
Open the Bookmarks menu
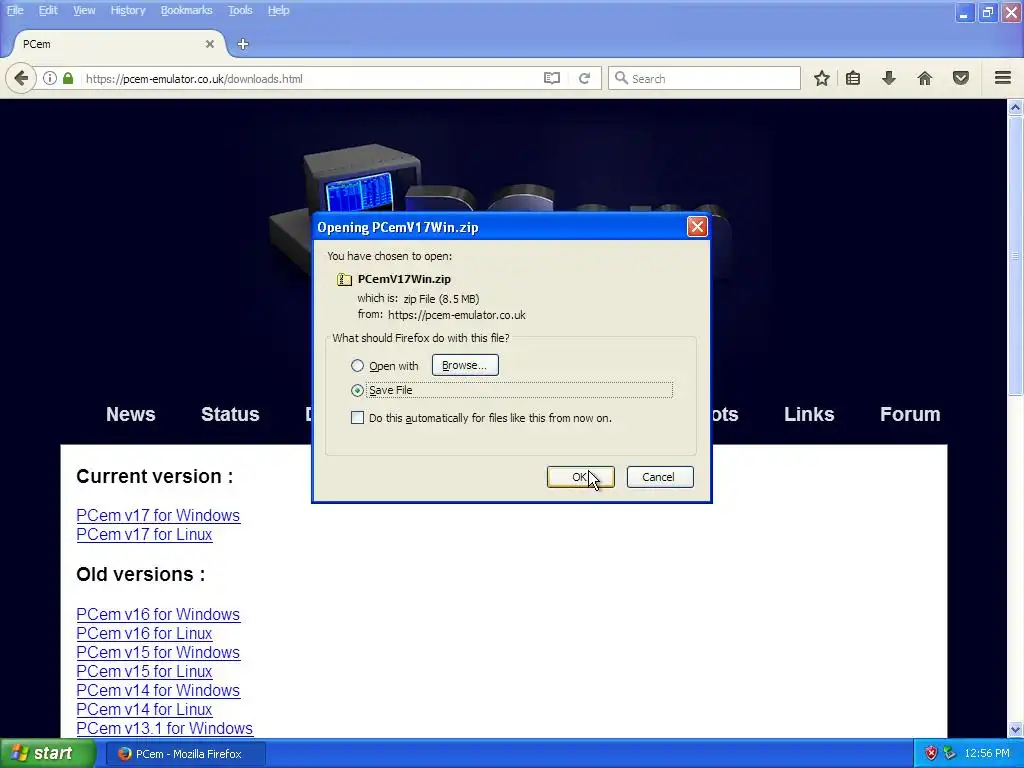click(x=186, y=10)
